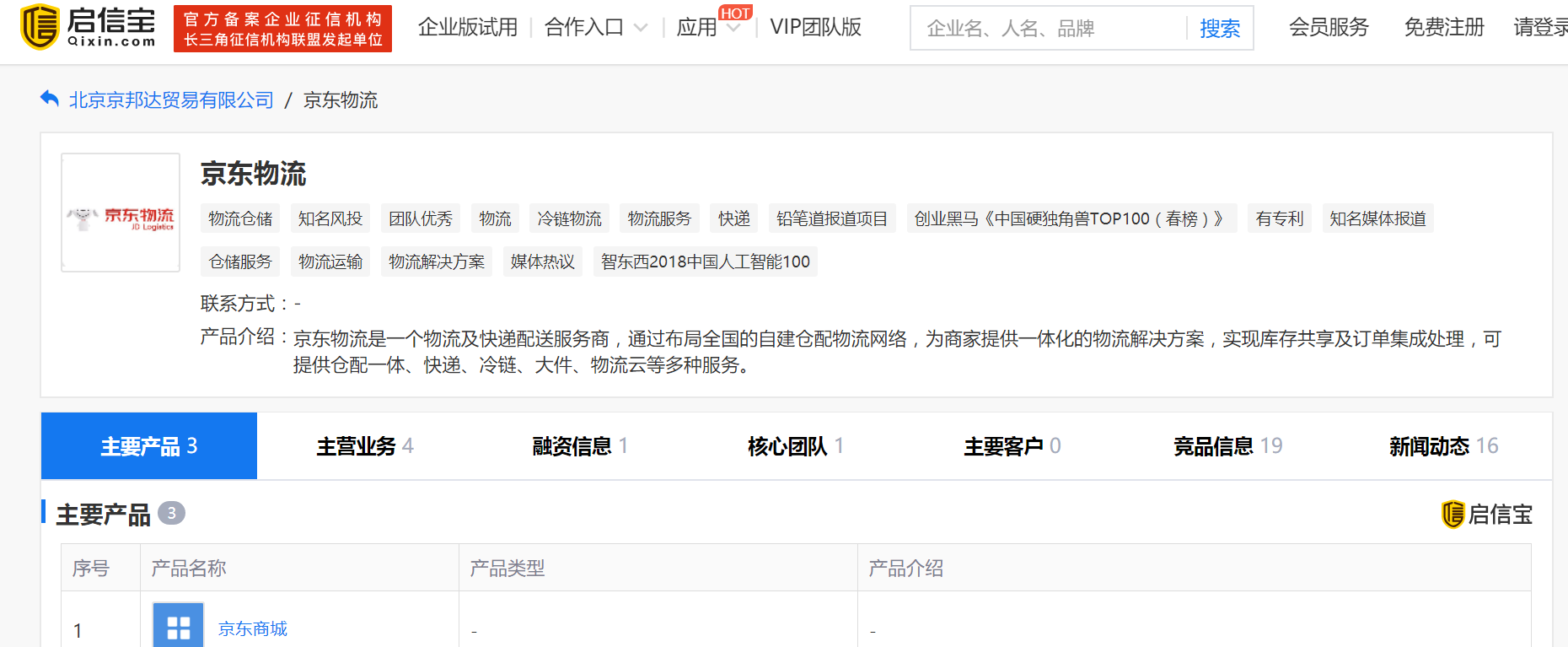Switch to the 主要客户 tab

click(1012, 445)
